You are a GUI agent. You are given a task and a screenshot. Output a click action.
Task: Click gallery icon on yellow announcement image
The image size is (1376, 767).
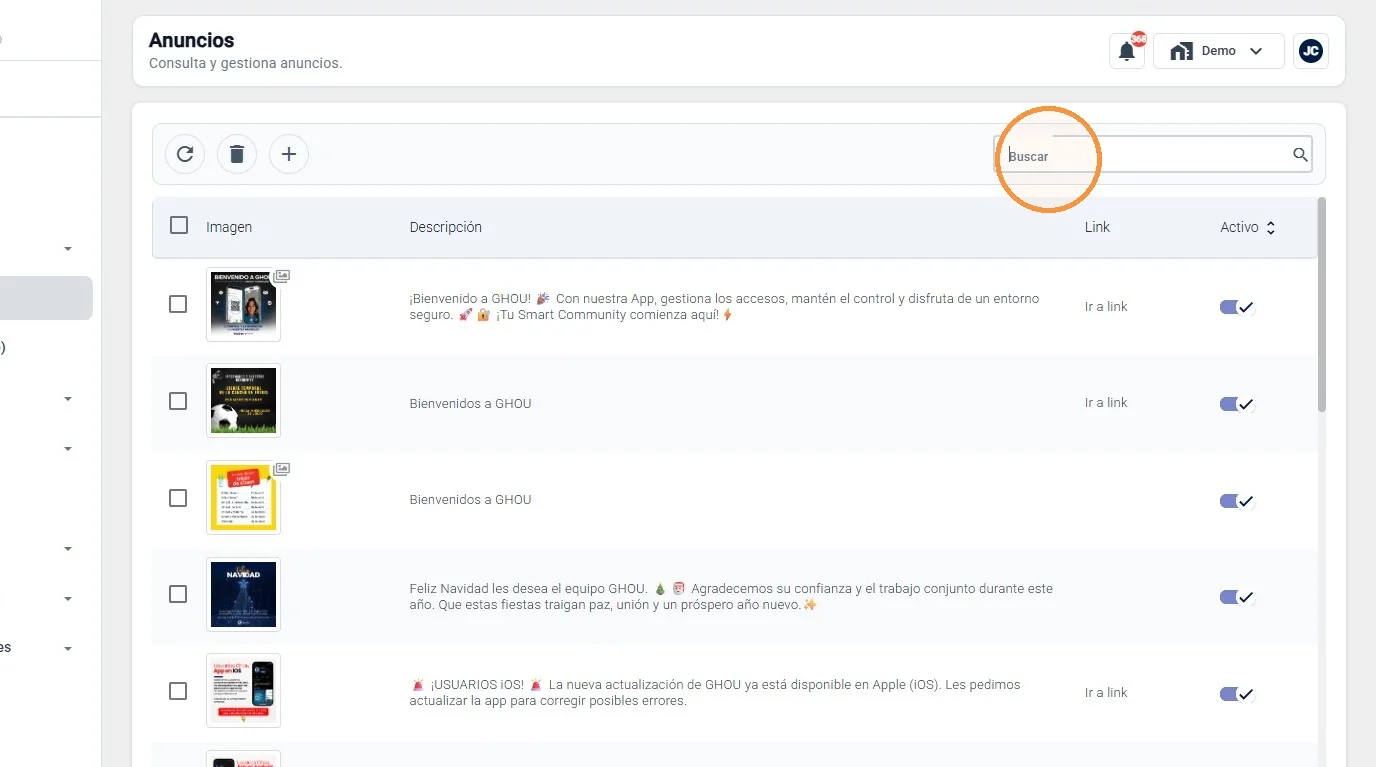pos(282,469)
